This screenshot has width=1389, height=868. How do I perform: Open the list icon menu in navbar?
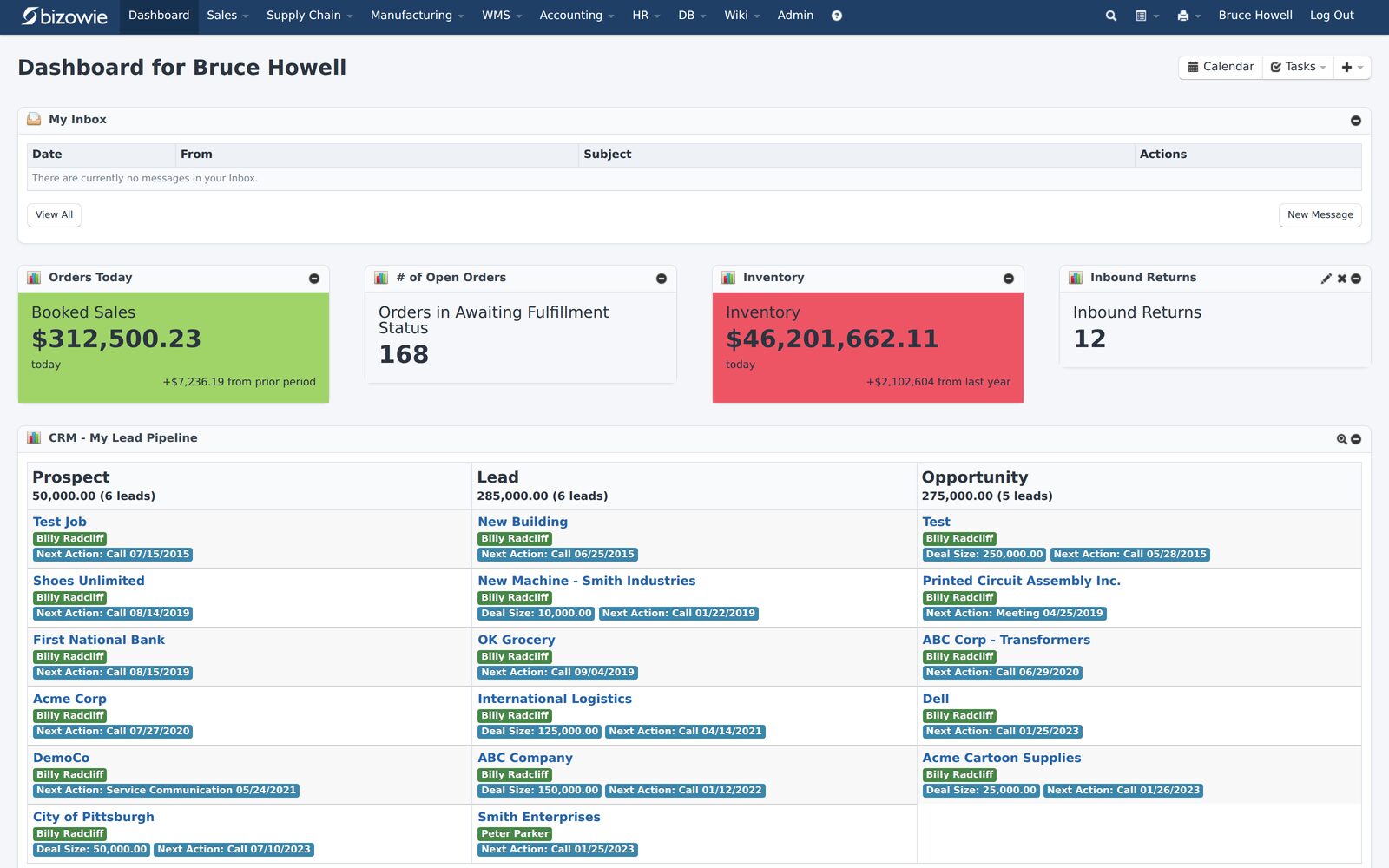pyautogui.click(x=1147, y=16)
